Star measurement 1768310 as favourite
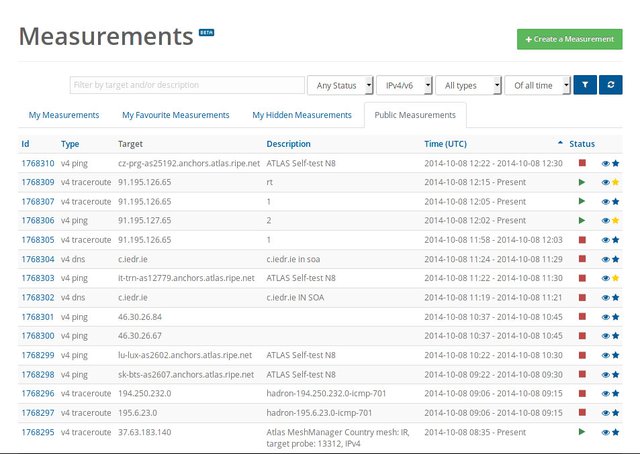Viewport: 640px width, 454px height. pyautogui.click(x=616, y=163)
